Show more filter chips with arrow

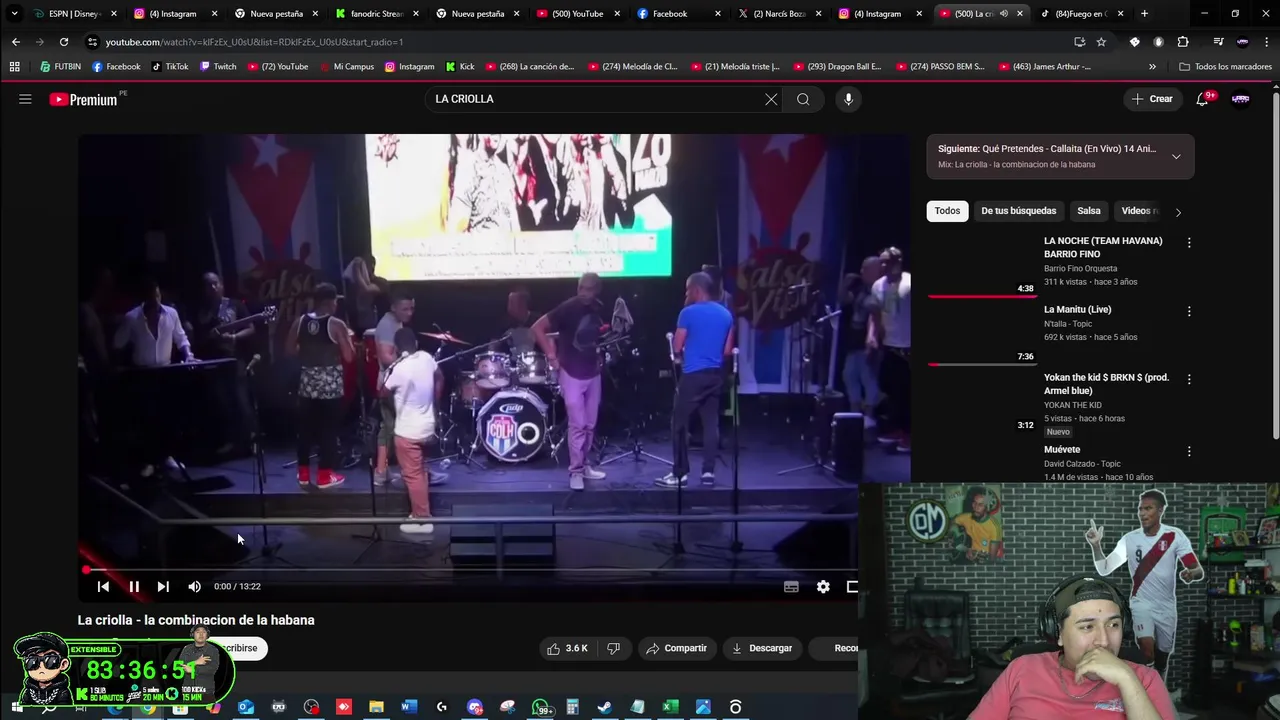pyautogui.click(x=1178, y=212)
